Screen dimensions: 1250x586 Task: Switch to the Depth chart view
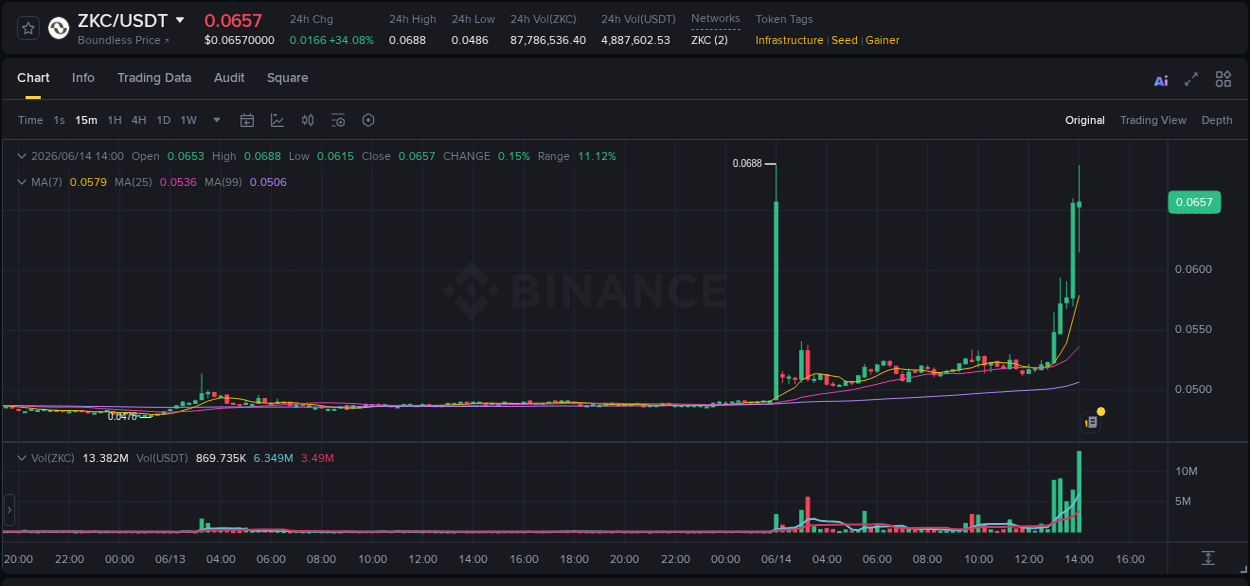pyautogui.click(x=1217, y=120)
